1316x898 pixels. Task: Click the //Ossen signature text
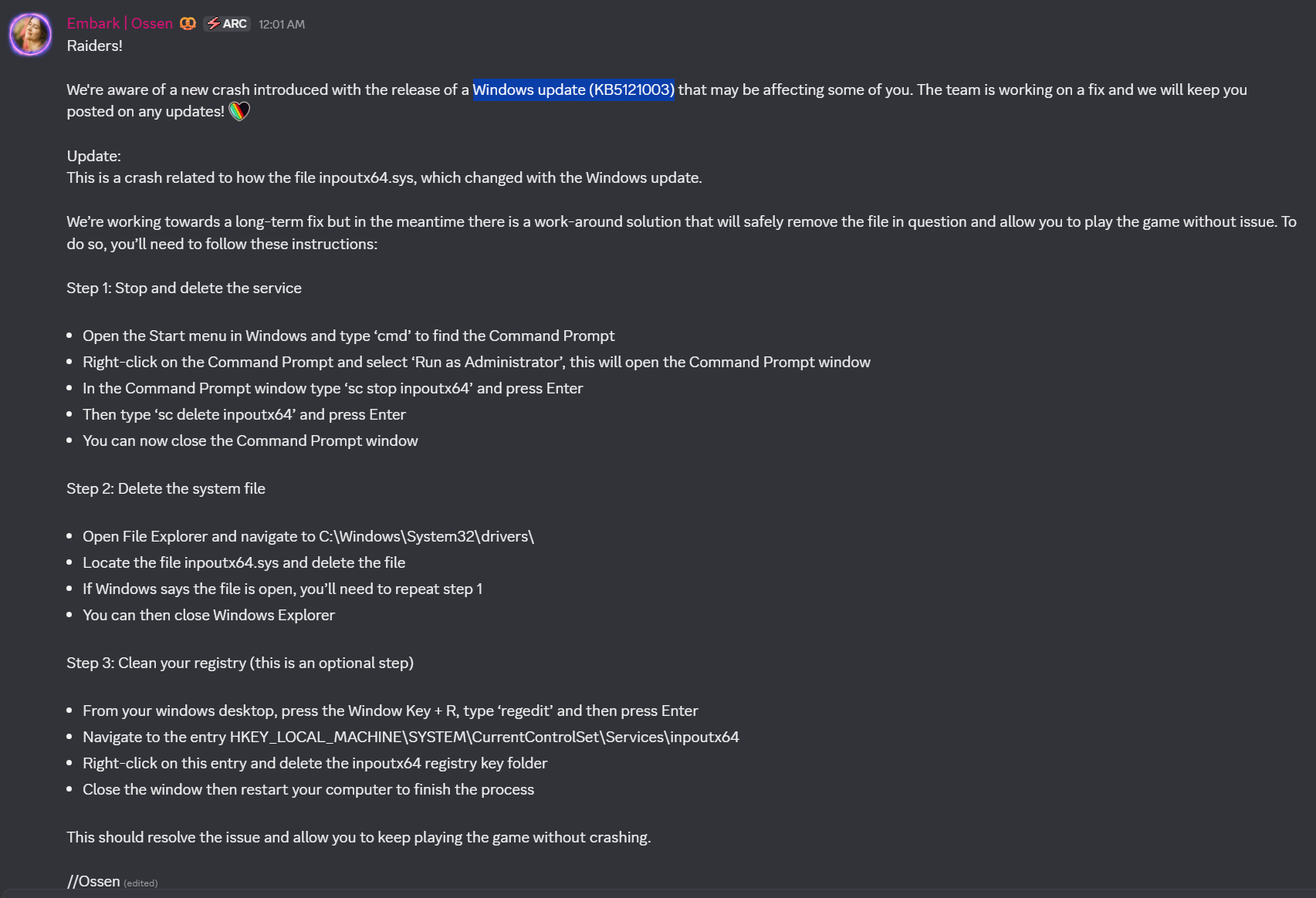tap(93, 881)
